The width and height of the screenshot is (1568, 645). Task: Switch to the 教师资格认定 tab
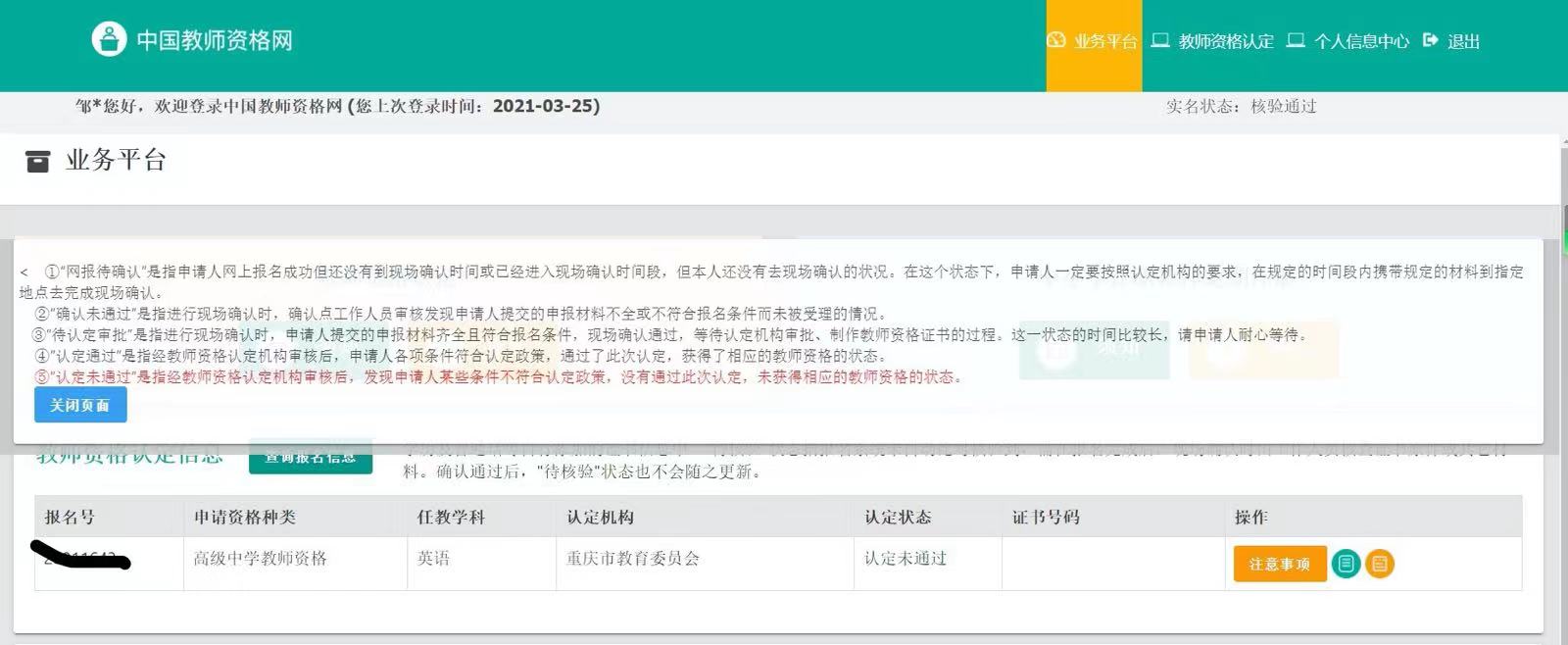coord(1213,41)
